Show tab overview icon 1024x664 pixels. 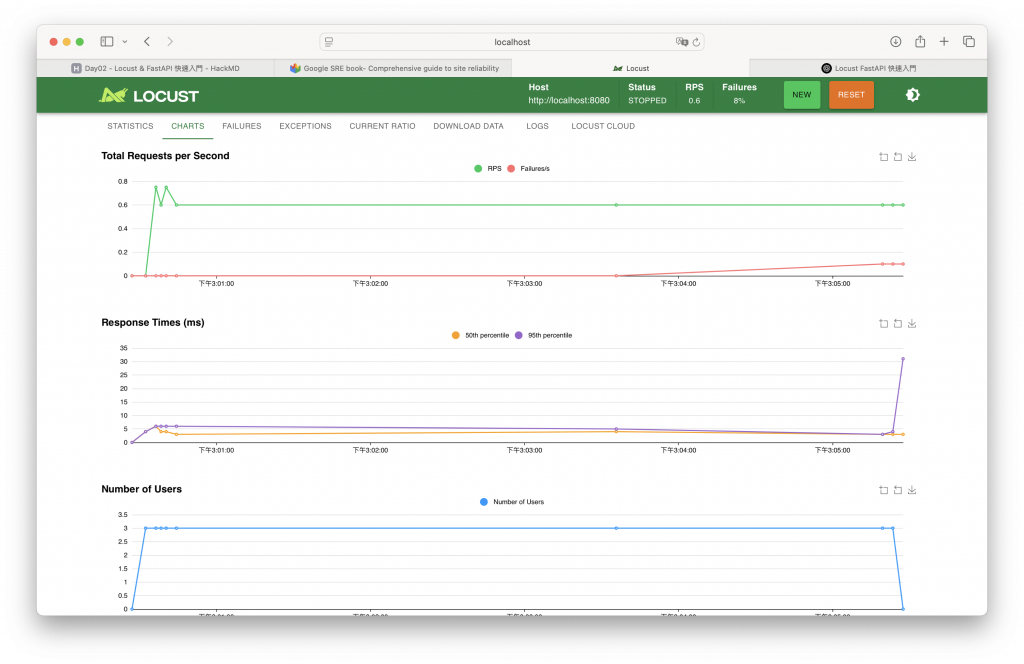tap(968, 41)
